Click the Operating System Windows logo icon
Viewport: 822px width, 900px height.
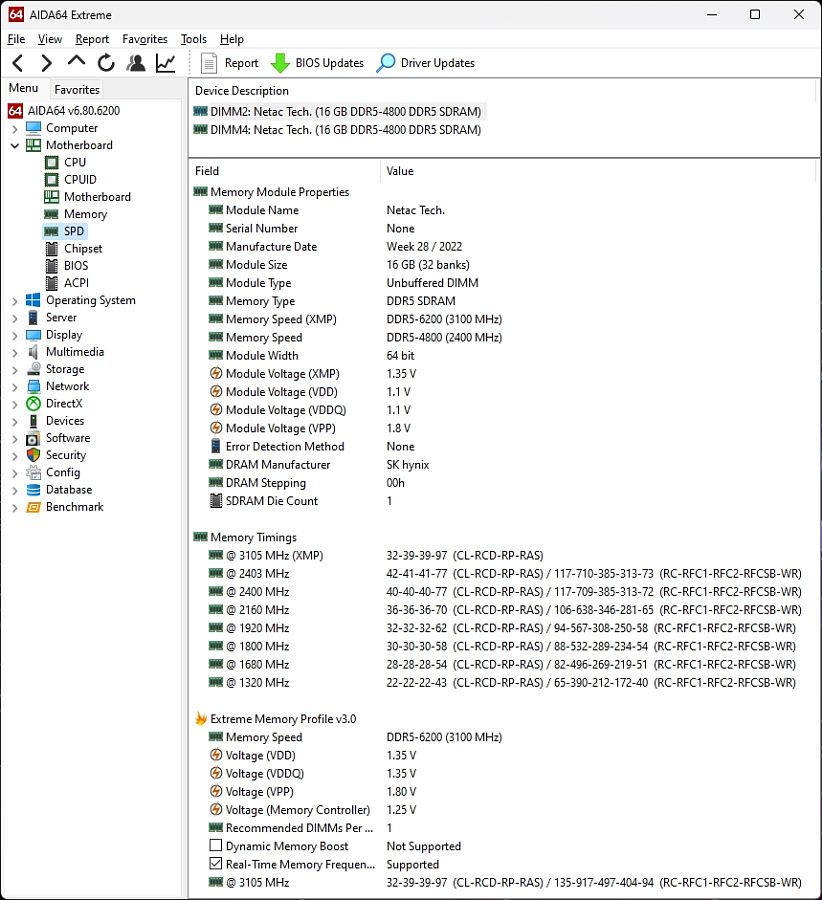click(33, 300)
